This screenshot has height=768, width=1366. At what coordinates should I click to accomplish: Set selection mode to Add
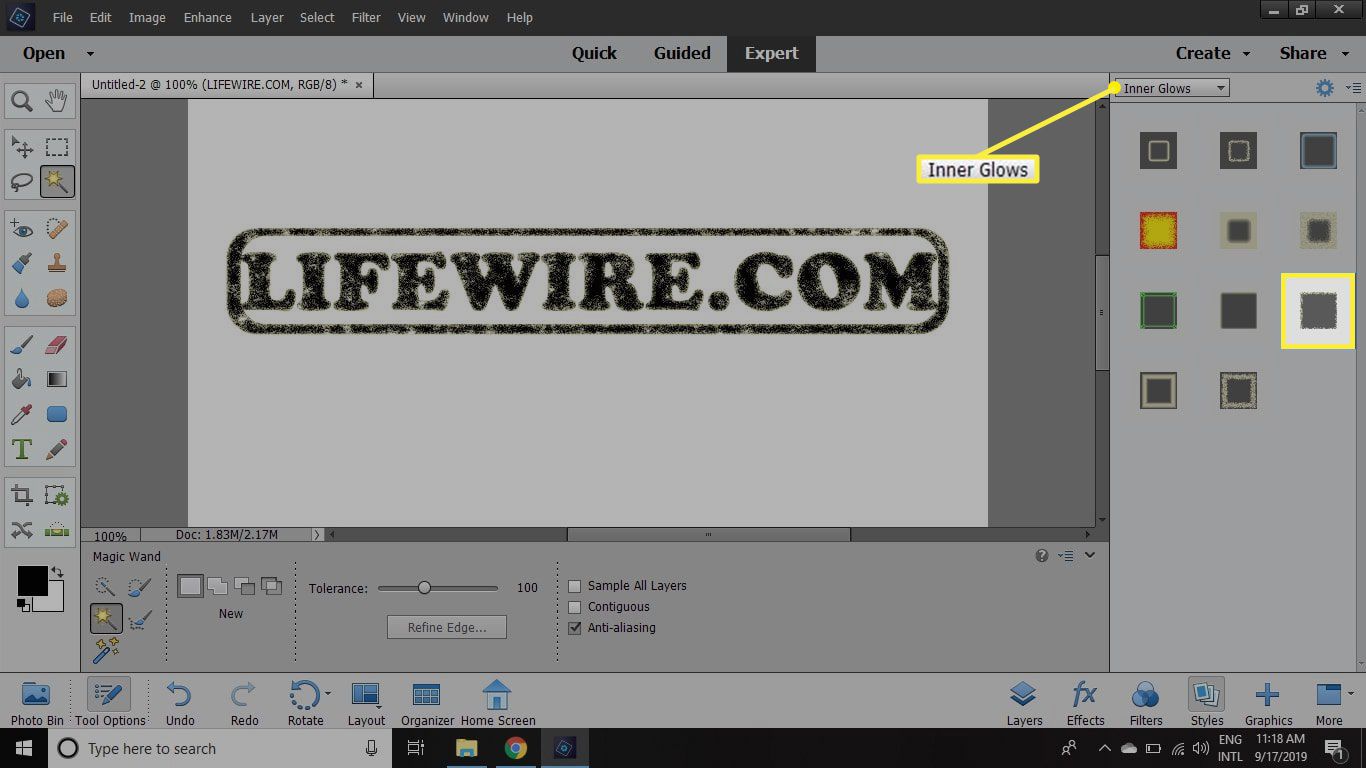pos(217,586)
